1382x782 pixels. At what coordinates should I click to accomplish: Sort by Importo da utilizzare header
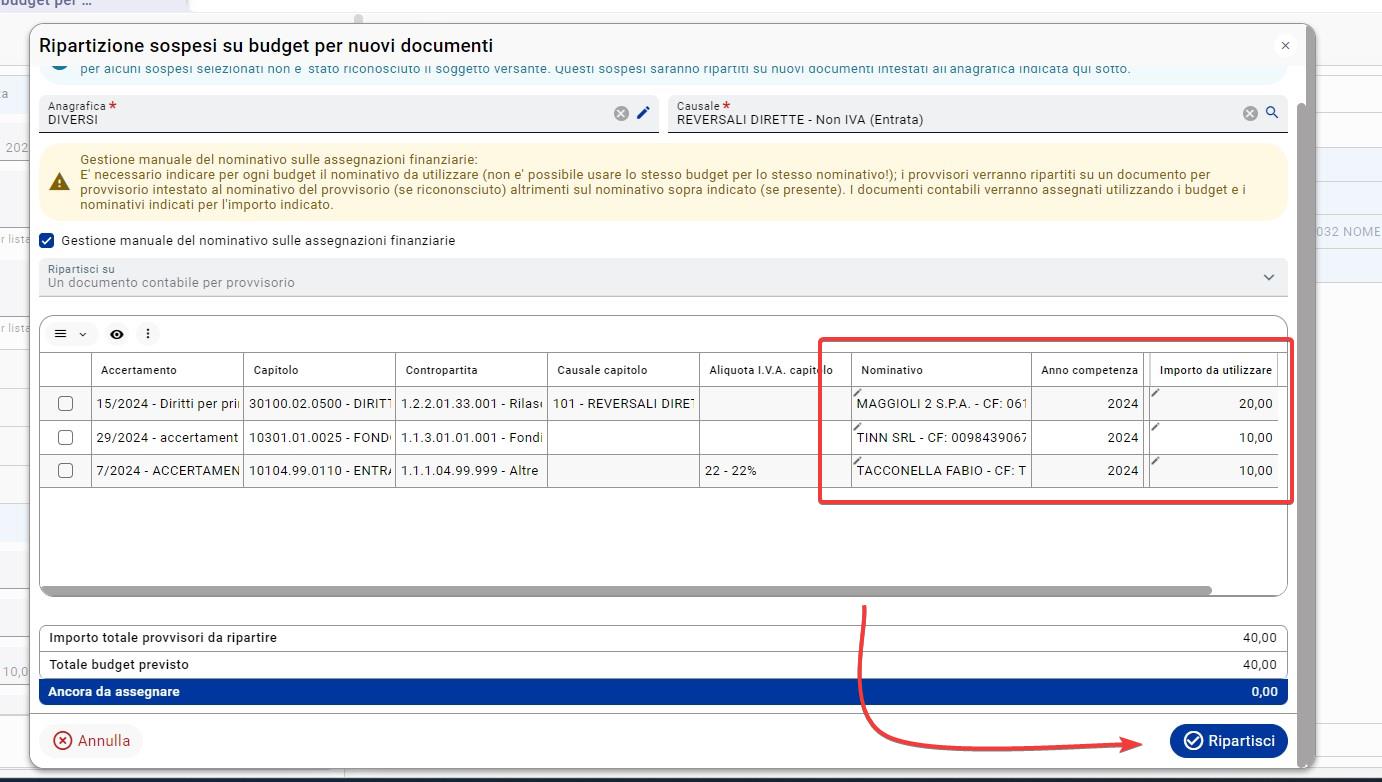click(1216, 370)
